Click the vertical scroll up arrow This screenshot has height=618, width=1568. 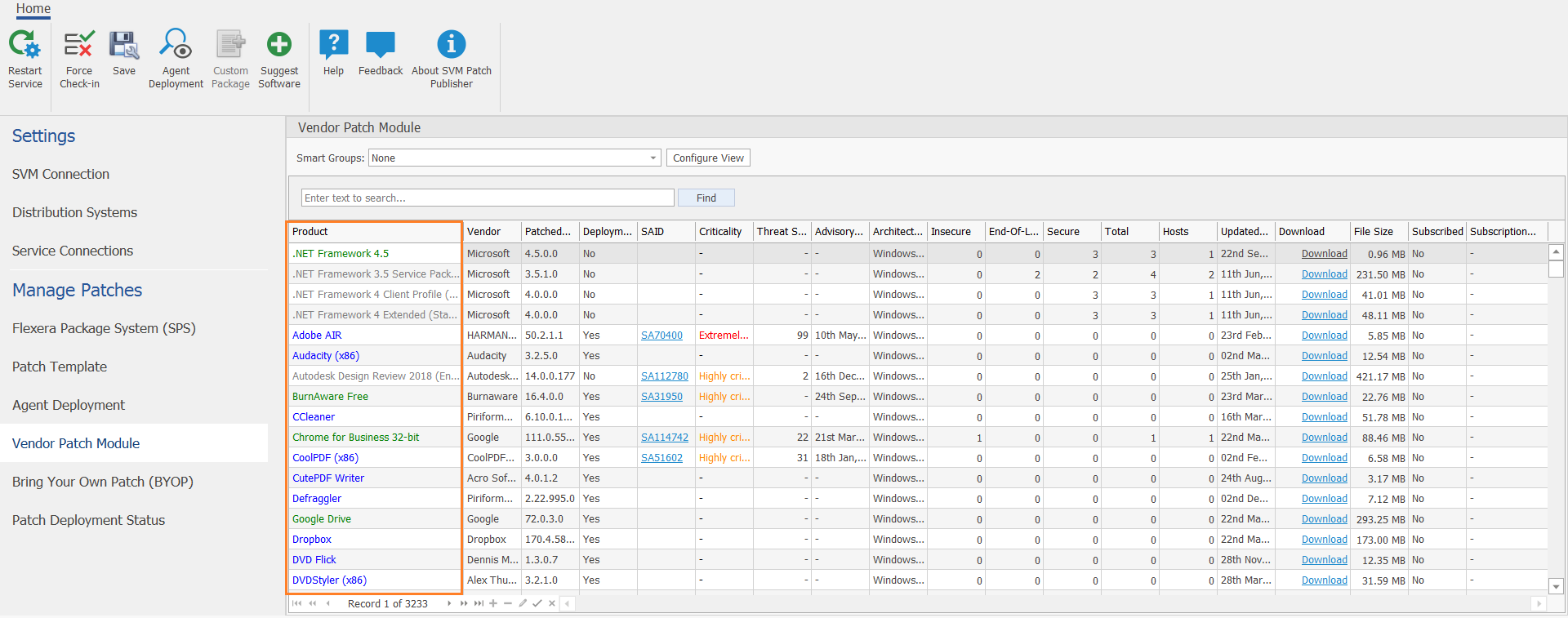tap(1557, 252)
